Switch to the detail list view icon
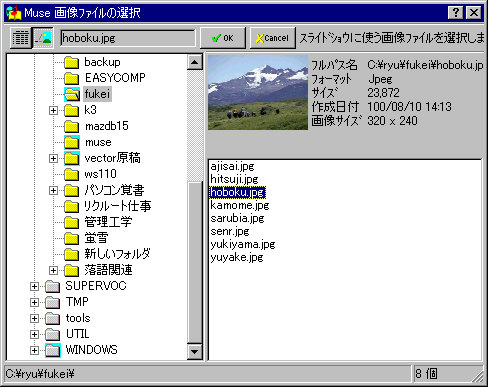Screen dimensions: 488x387 (21, 38)
